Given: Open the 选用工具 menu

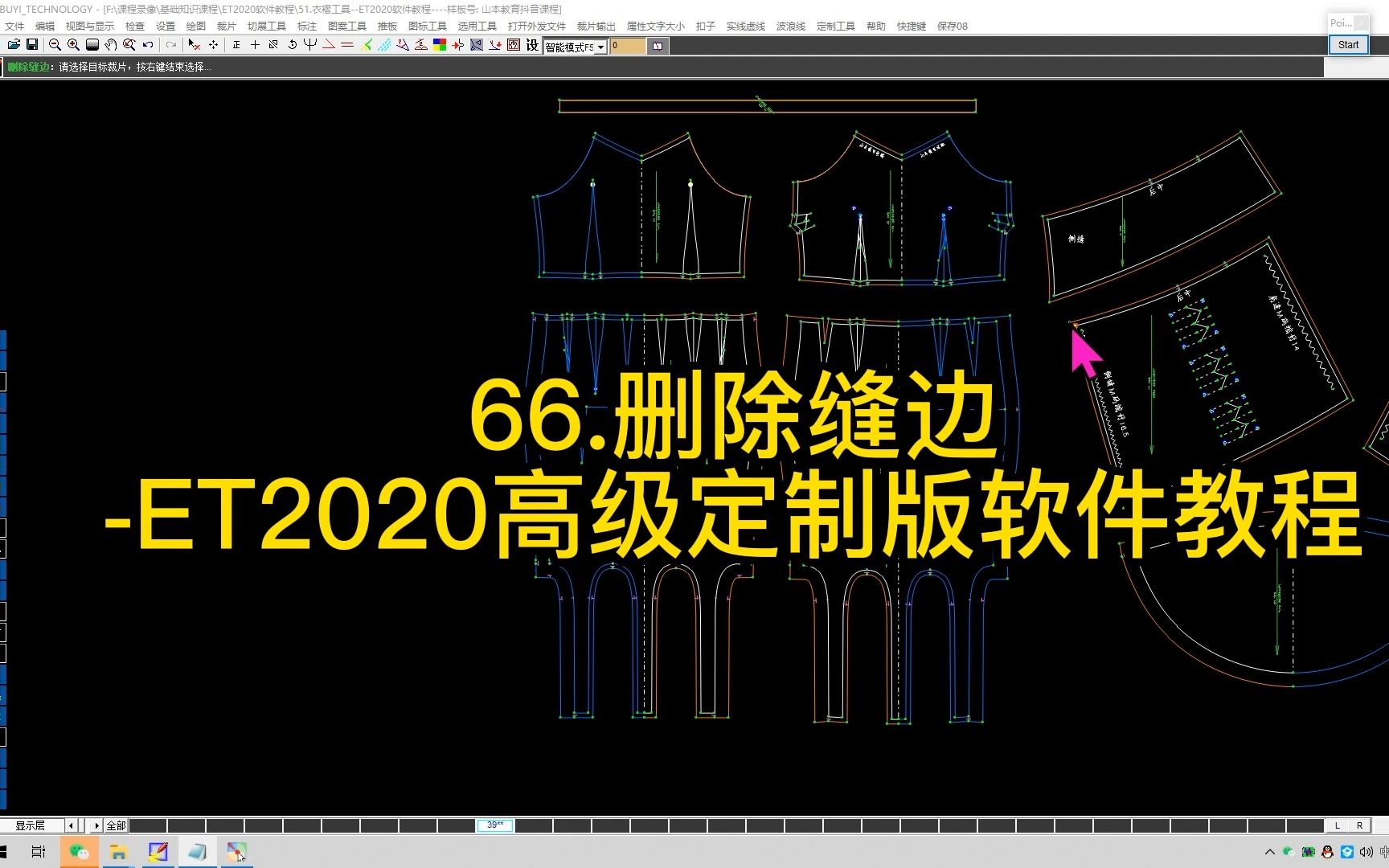Looking at the screenshot, I should (477, 27).
